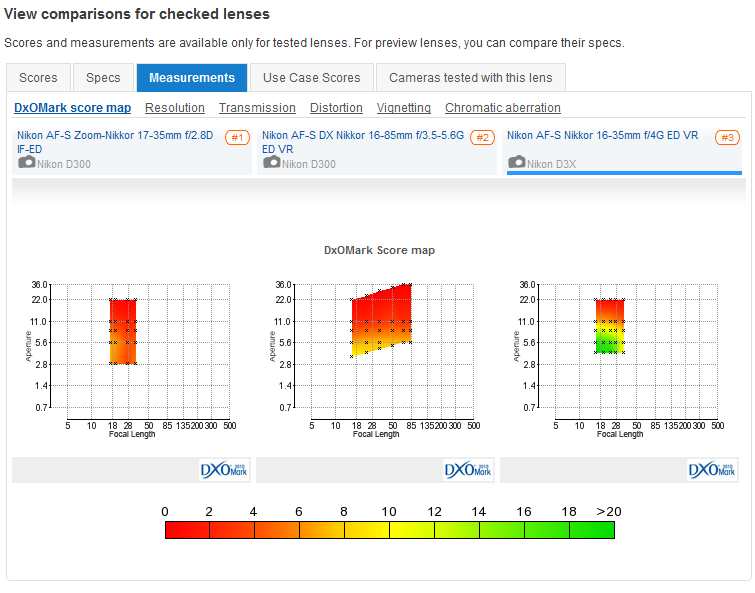View the Distortion measurement
755x593 pixels.
(336, 108)
